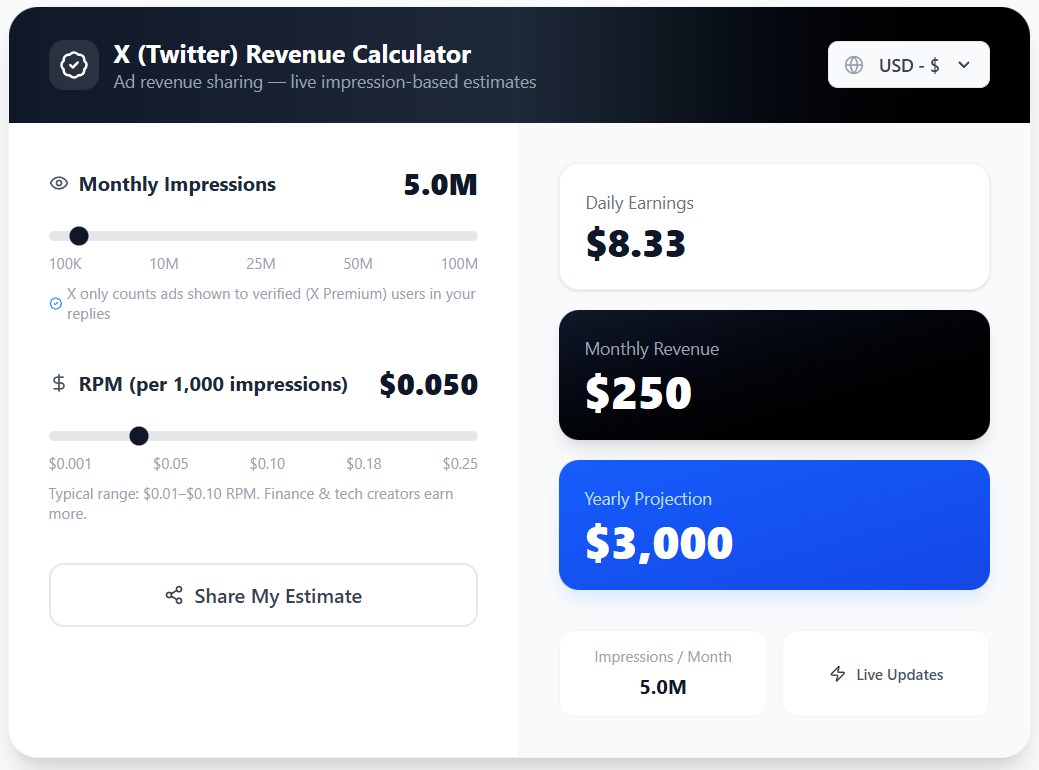Toggle the Live Updates indicator
Screen dimensions: 1039x770
885,674
